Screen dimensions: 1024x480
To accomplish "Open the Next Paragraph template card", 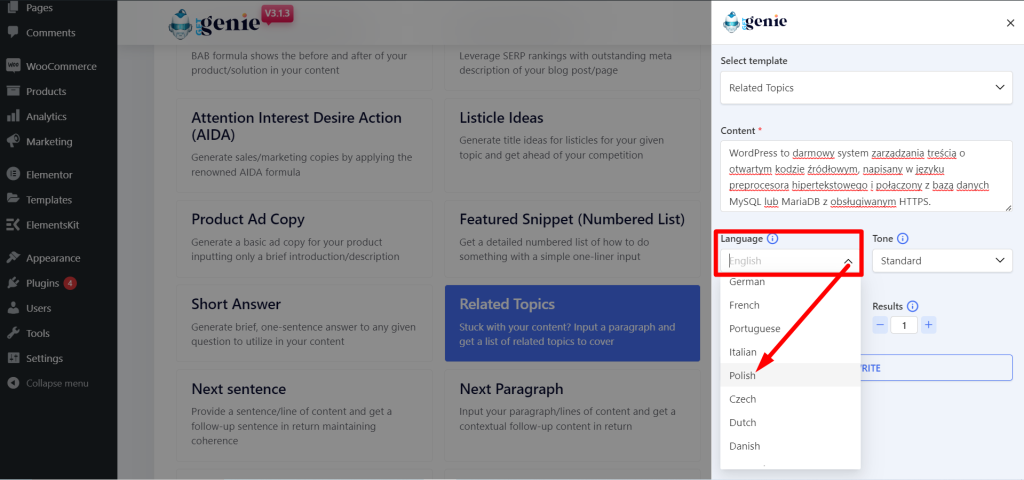I will pyautogui.click(x=572, y=415).
